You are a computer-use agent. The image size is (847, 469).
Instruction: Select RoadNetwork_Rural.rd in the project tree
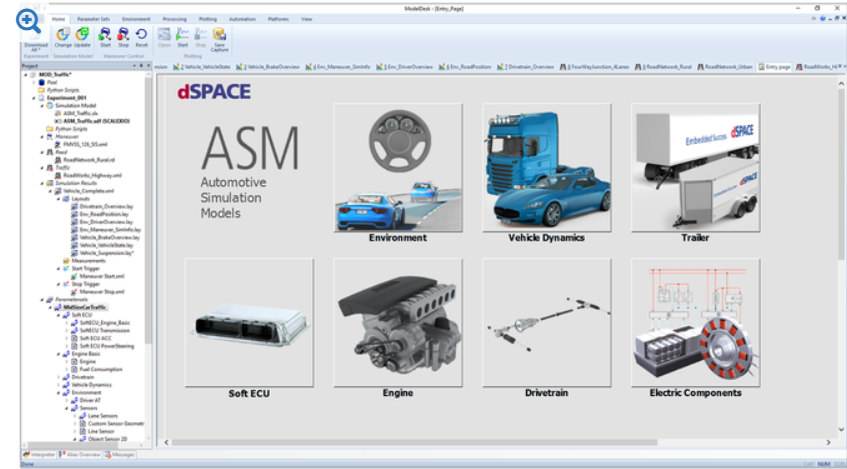pos(90,159)
